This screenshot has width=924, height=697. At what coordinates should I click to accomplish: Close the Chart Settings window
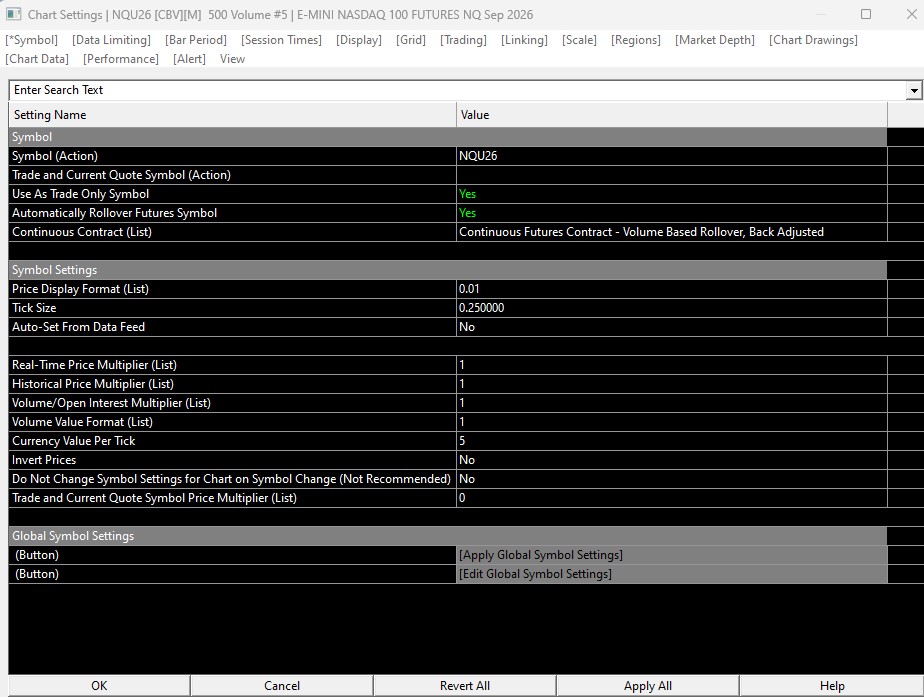[911, 14]
